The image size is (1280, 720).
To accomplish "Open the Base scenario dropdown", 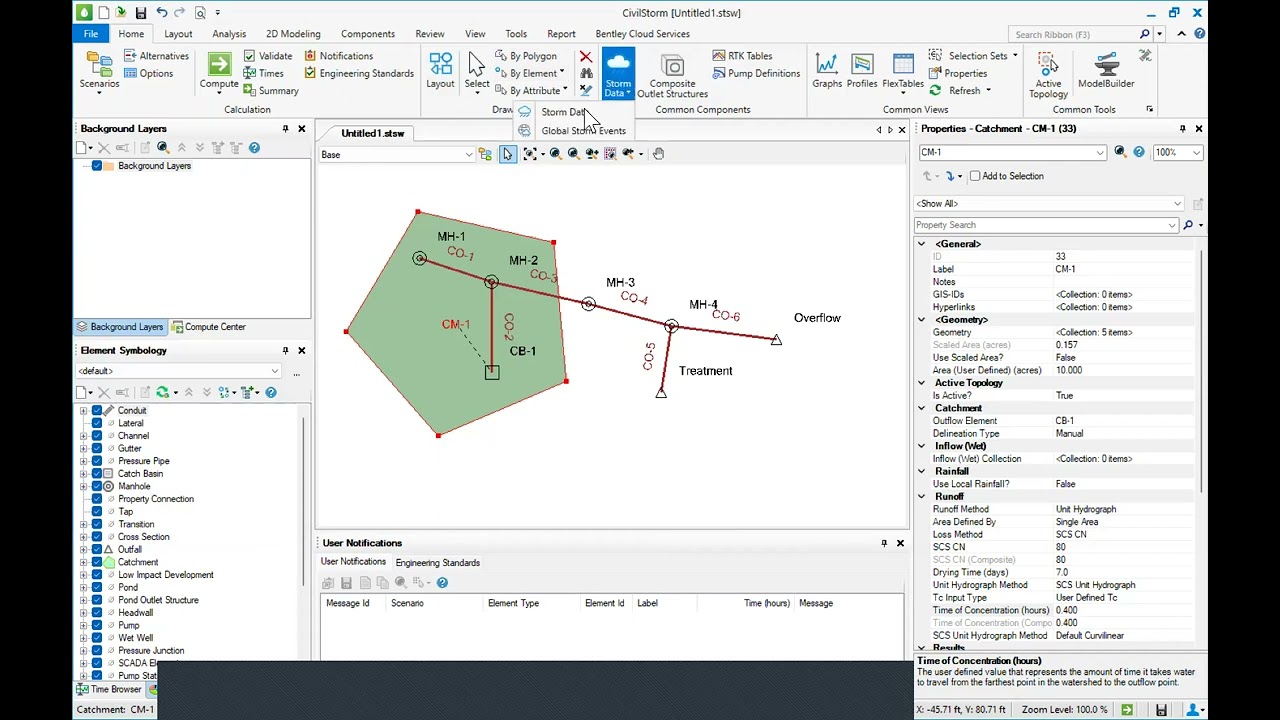I will click(x=468, y=155).
